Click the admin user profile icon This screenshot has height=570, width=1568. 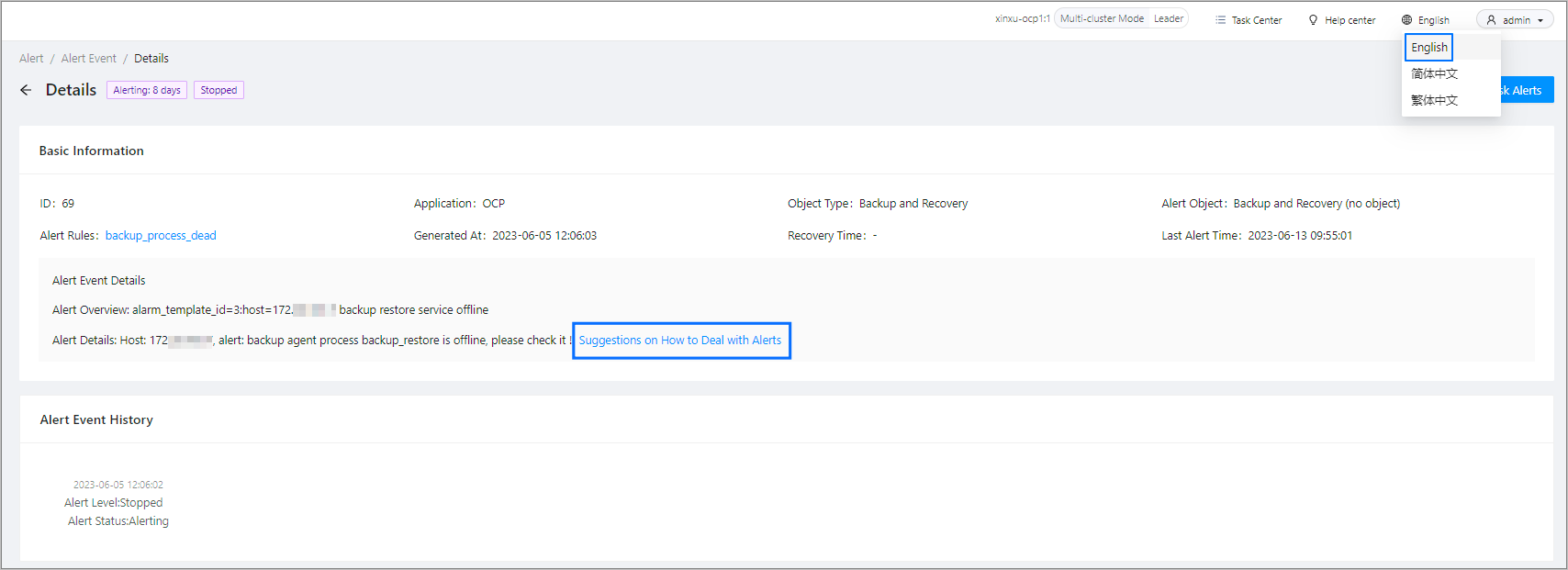click(x=1491, y=20)
